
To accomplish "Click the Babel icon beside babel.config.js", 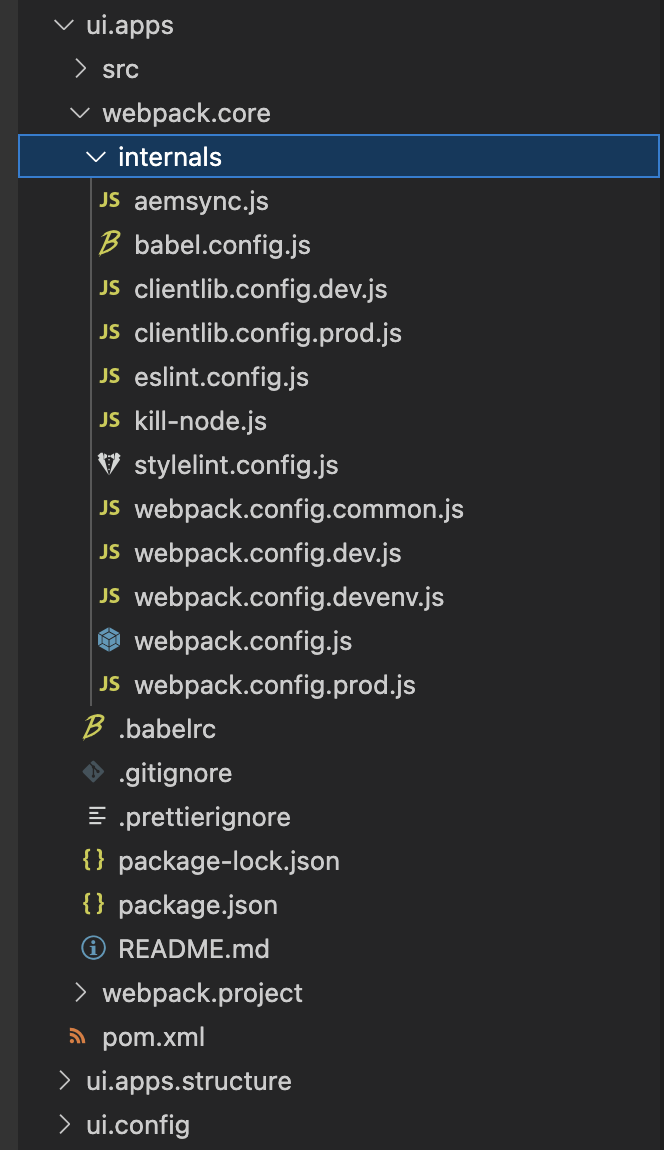I will coord(109,244).
